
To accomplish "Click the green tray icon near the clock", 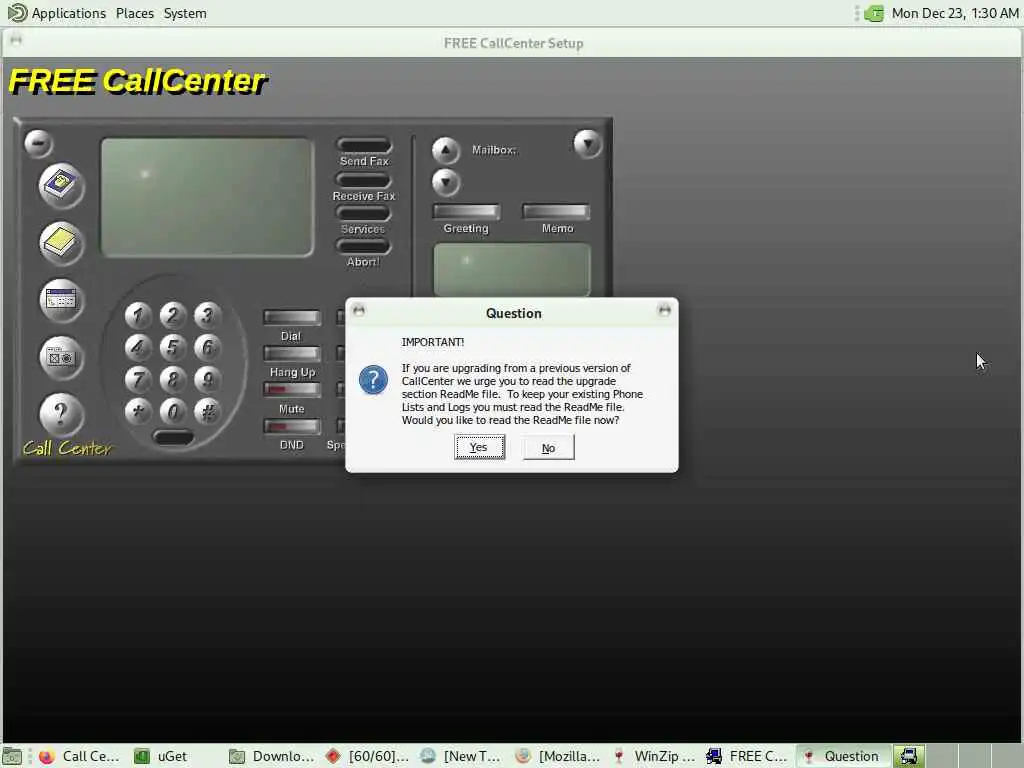I will (874, 13).
